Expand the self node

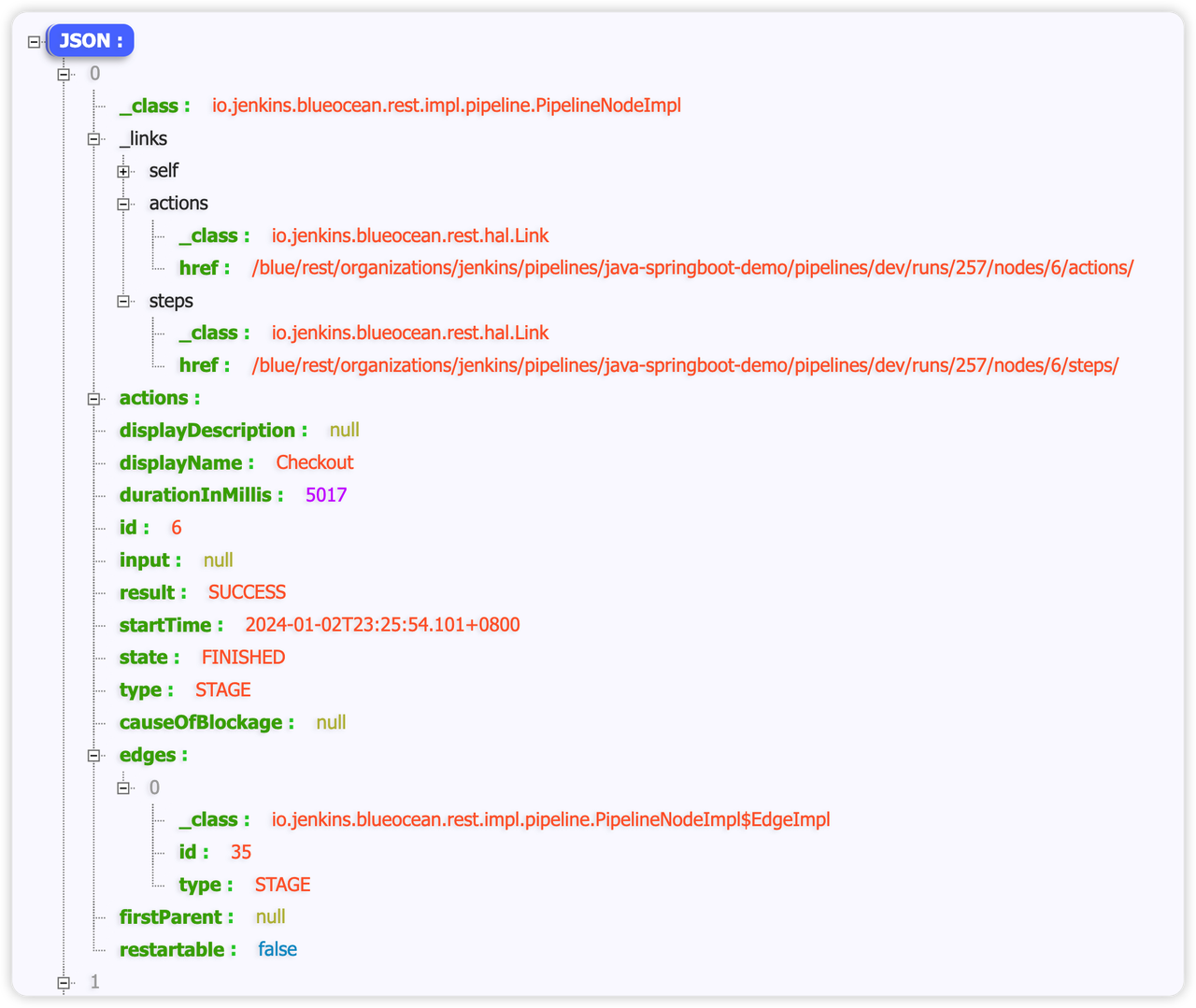click(x=123, y=171)
